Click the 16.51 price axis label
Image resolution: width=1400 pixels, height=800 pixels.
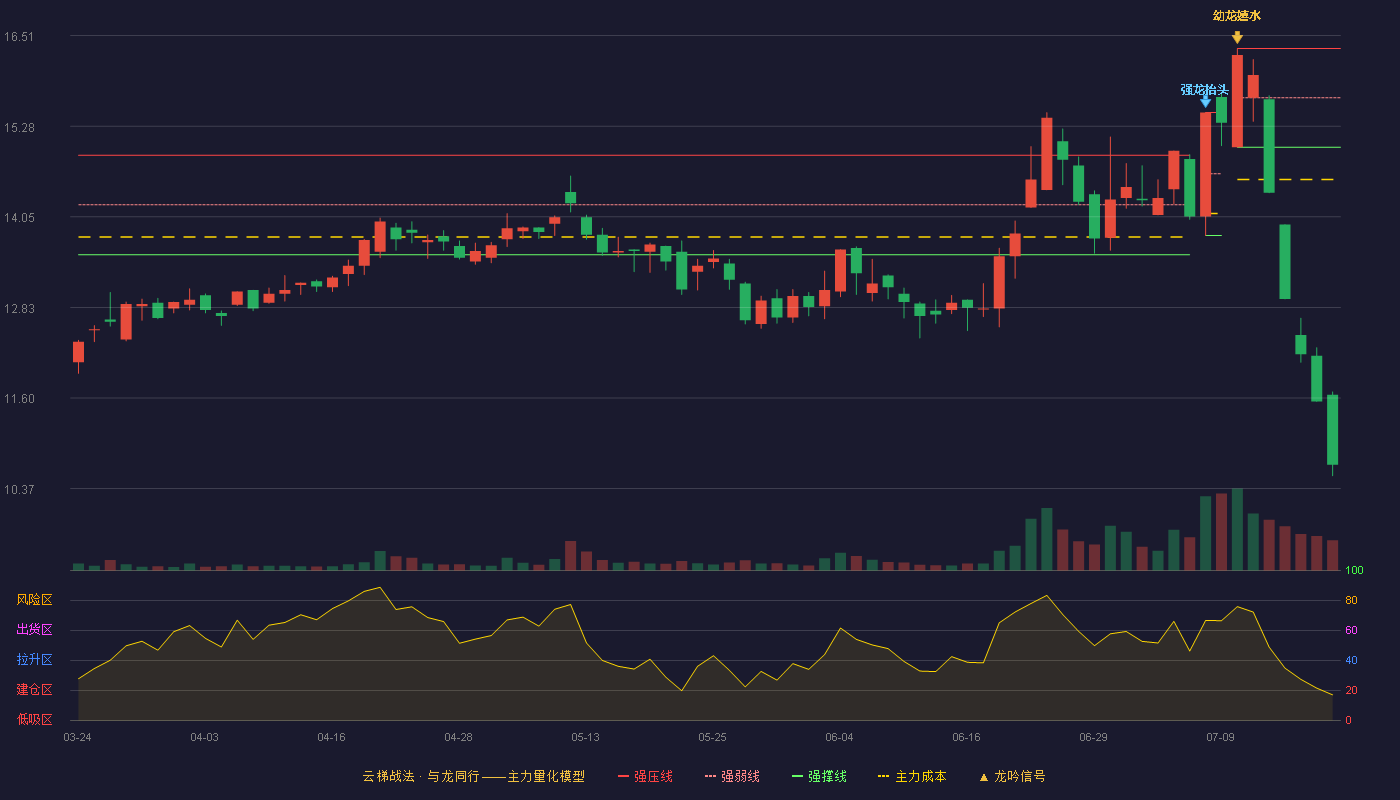tap(18, 37)
